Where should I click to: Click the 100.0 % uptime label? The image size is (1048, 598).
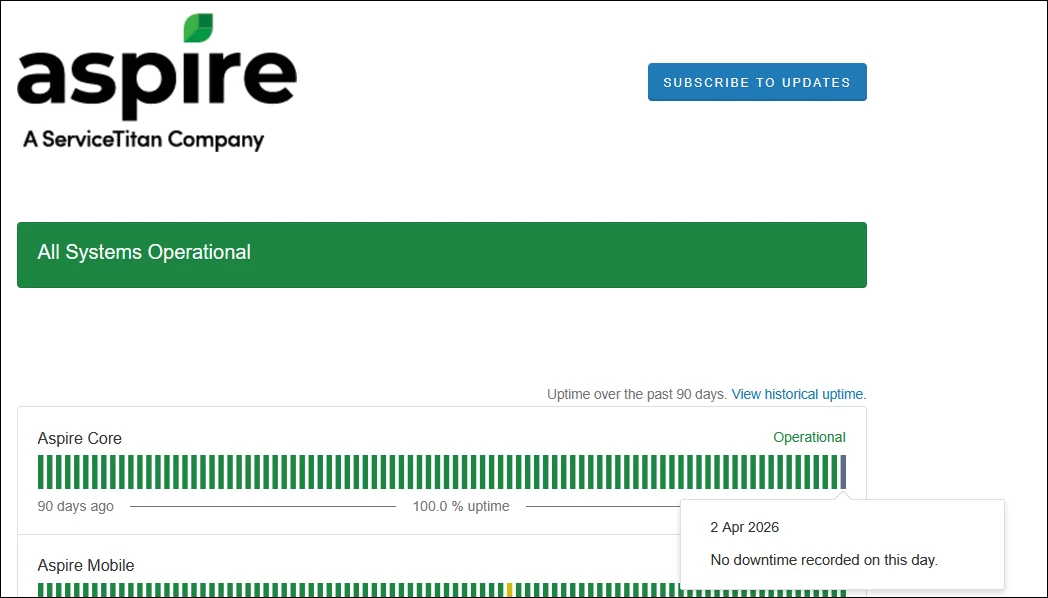tap(461, 506)
